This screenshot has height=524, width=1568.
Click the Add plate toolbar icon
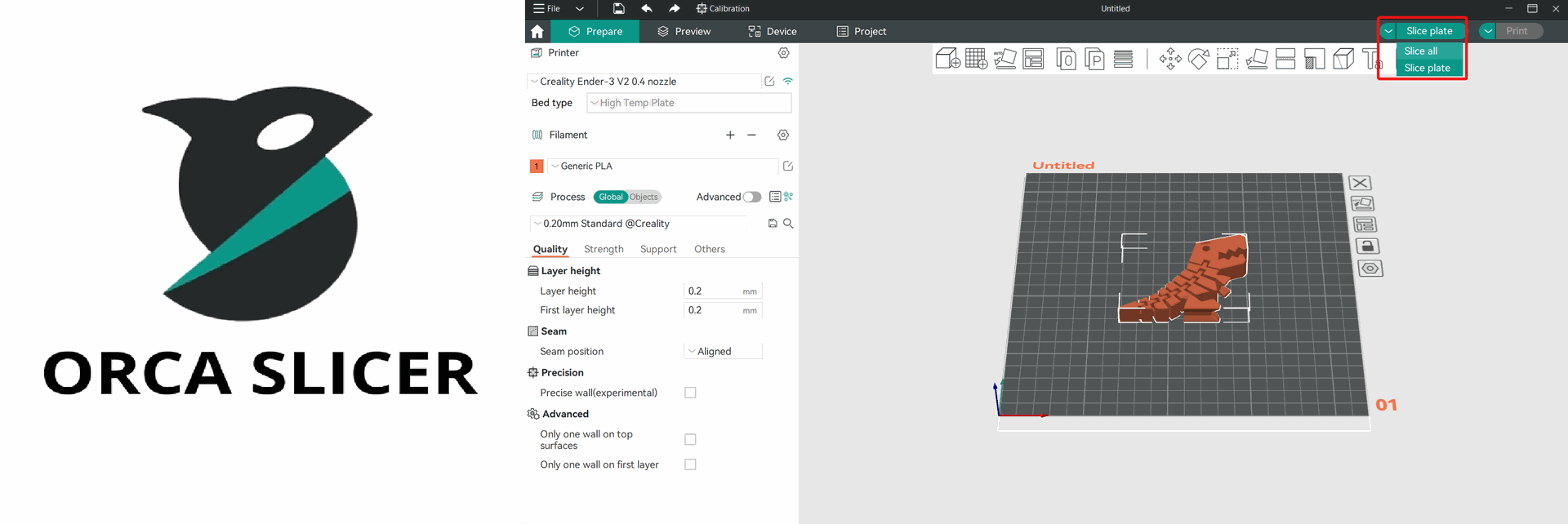pyautogui.click(x=976, y=59)
